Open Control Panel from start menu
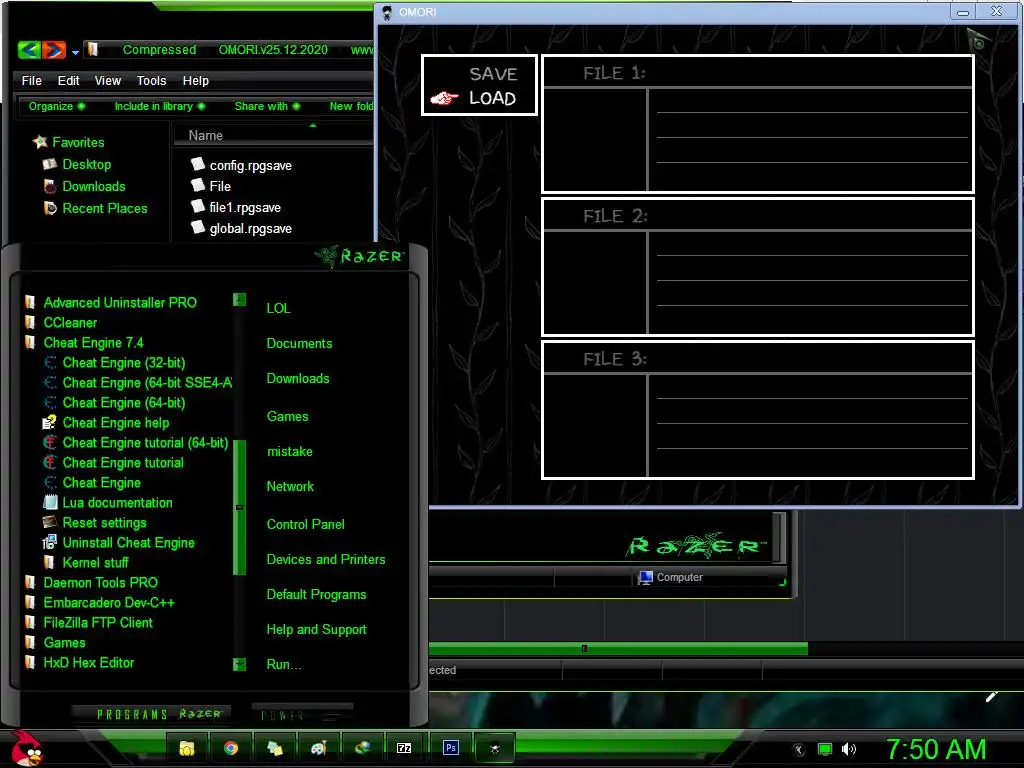The height and width of the screenshot is (768, 1024). (305, 524)
